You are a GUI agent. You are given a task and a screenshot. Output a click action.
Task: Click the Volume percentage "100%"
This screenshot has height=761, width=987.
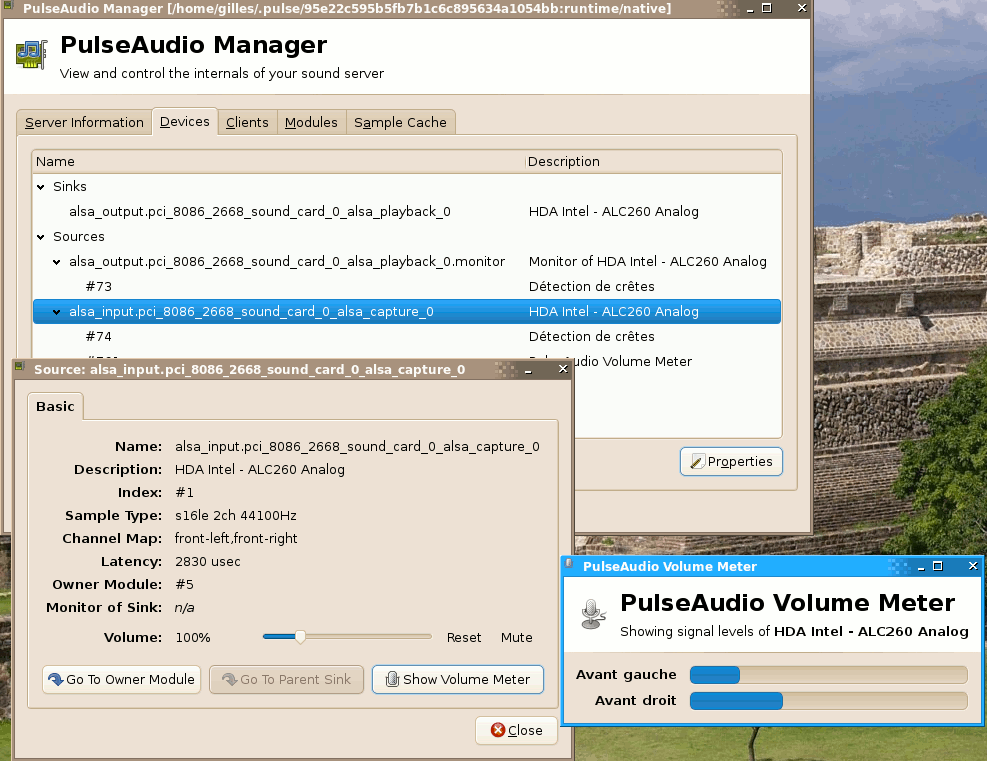click(x=193, y=638)
